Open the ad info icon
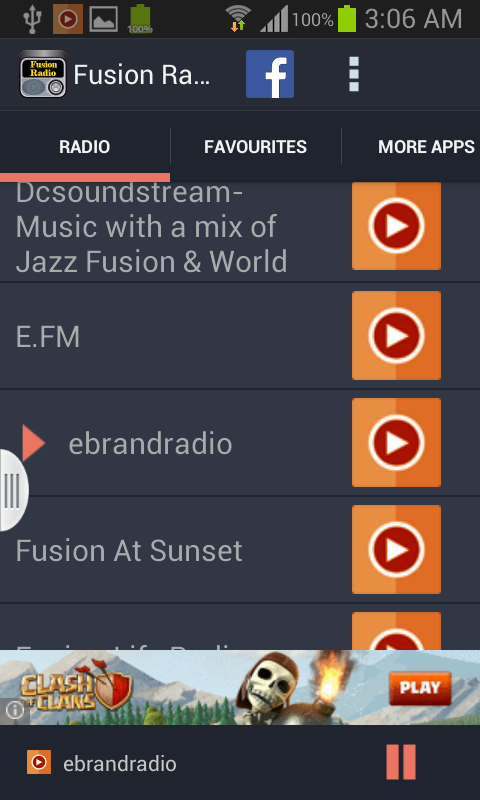This screenshot has height=800, width=480. [15, 711]
